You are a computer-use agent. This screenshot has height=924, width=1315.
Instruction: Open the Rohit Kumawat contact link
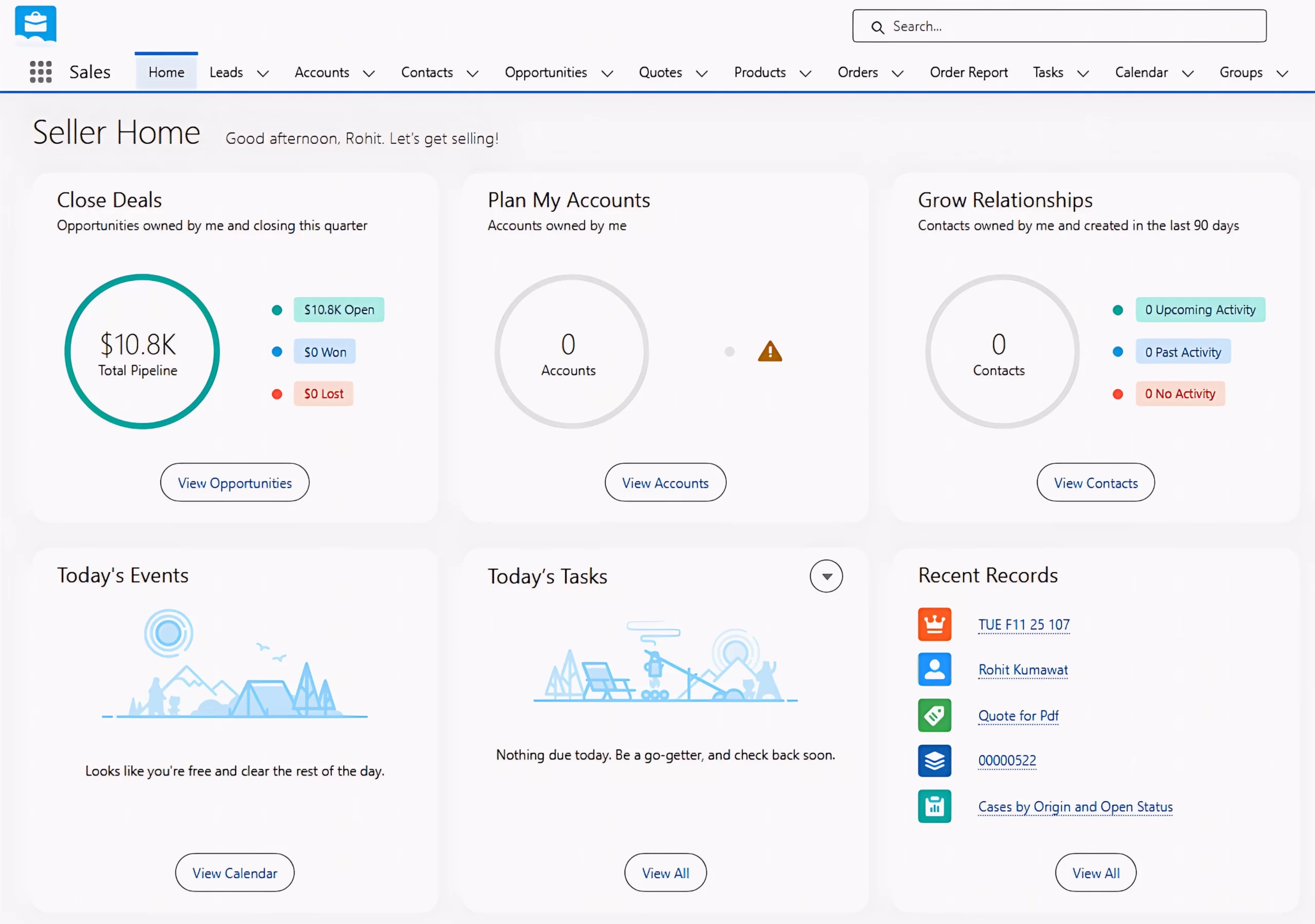tap(1023, 670)
